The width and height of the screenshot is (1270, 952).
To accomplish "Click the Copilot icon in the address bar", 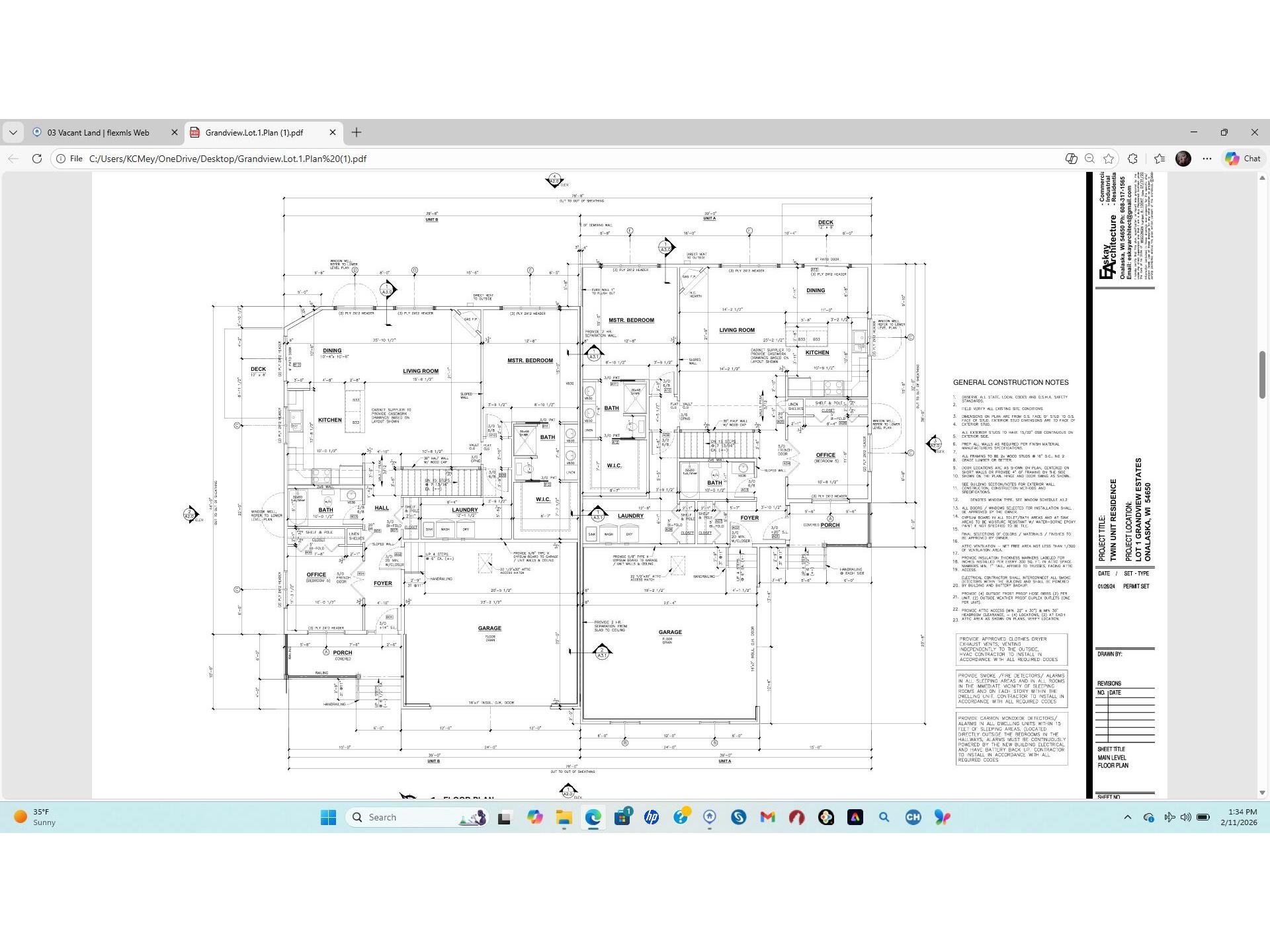I will coord(1071,159).
